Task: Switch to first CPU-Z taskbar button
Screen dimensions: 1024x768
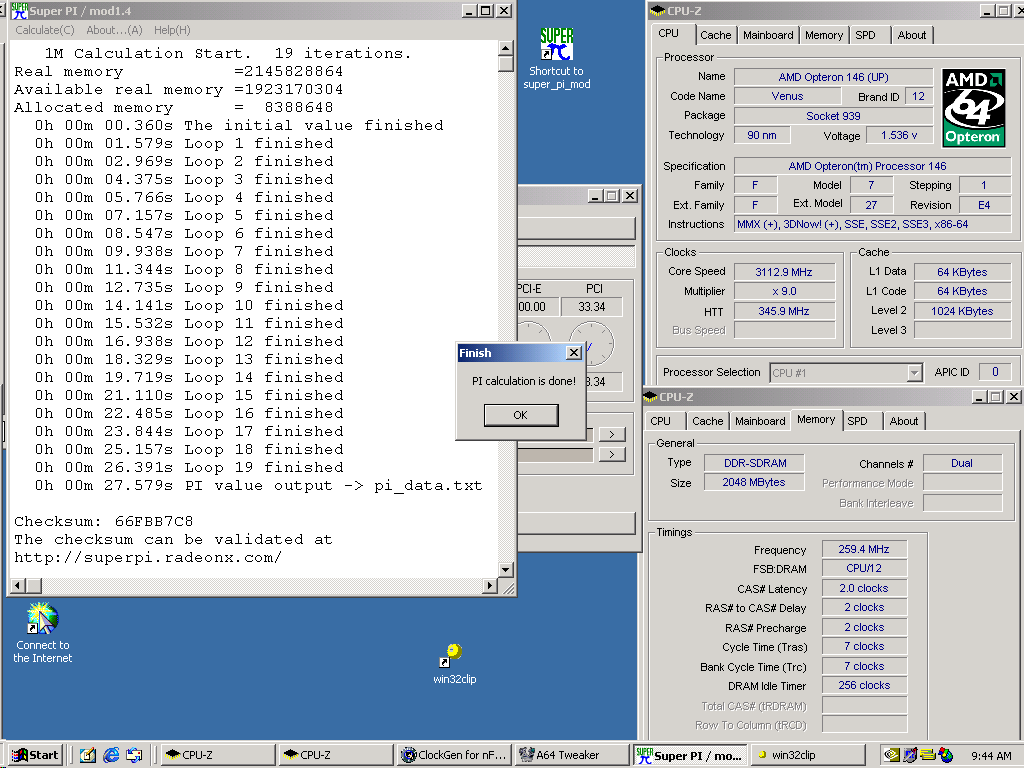Action: tap(217, 755)
